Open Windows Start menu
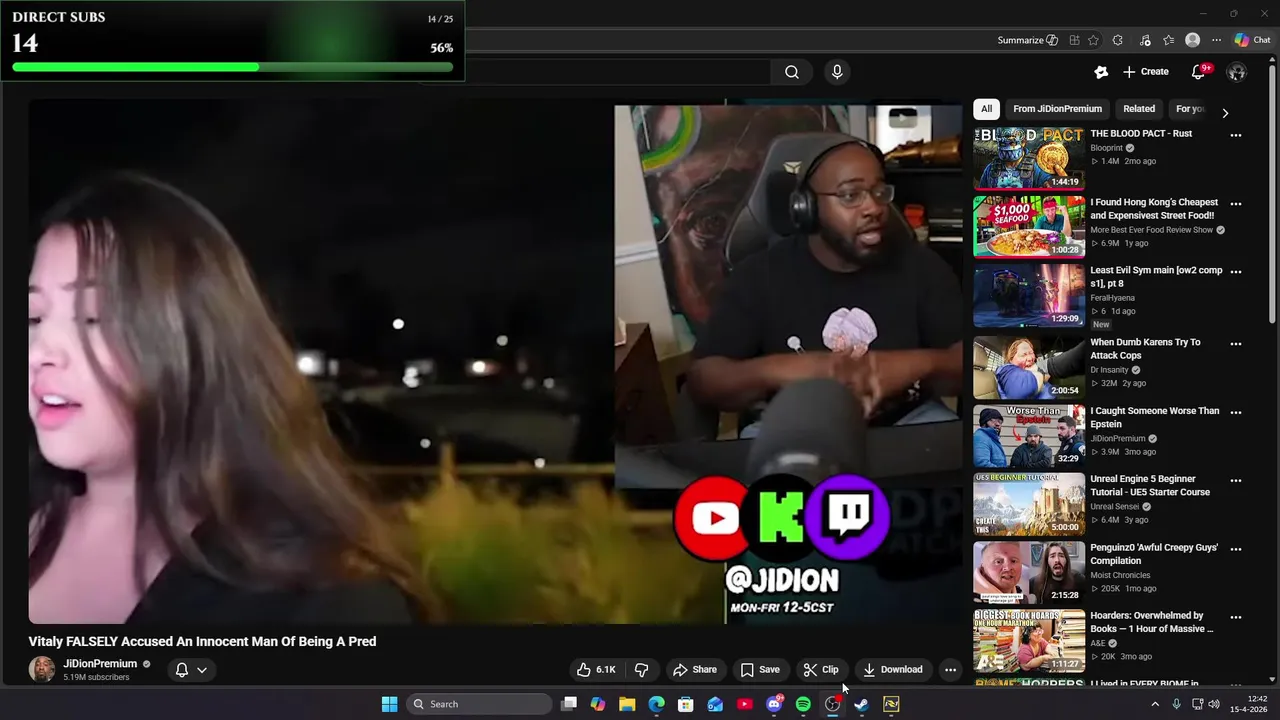Image resolution: width=1280 pixels, height=720 pixels. [389, 704]
